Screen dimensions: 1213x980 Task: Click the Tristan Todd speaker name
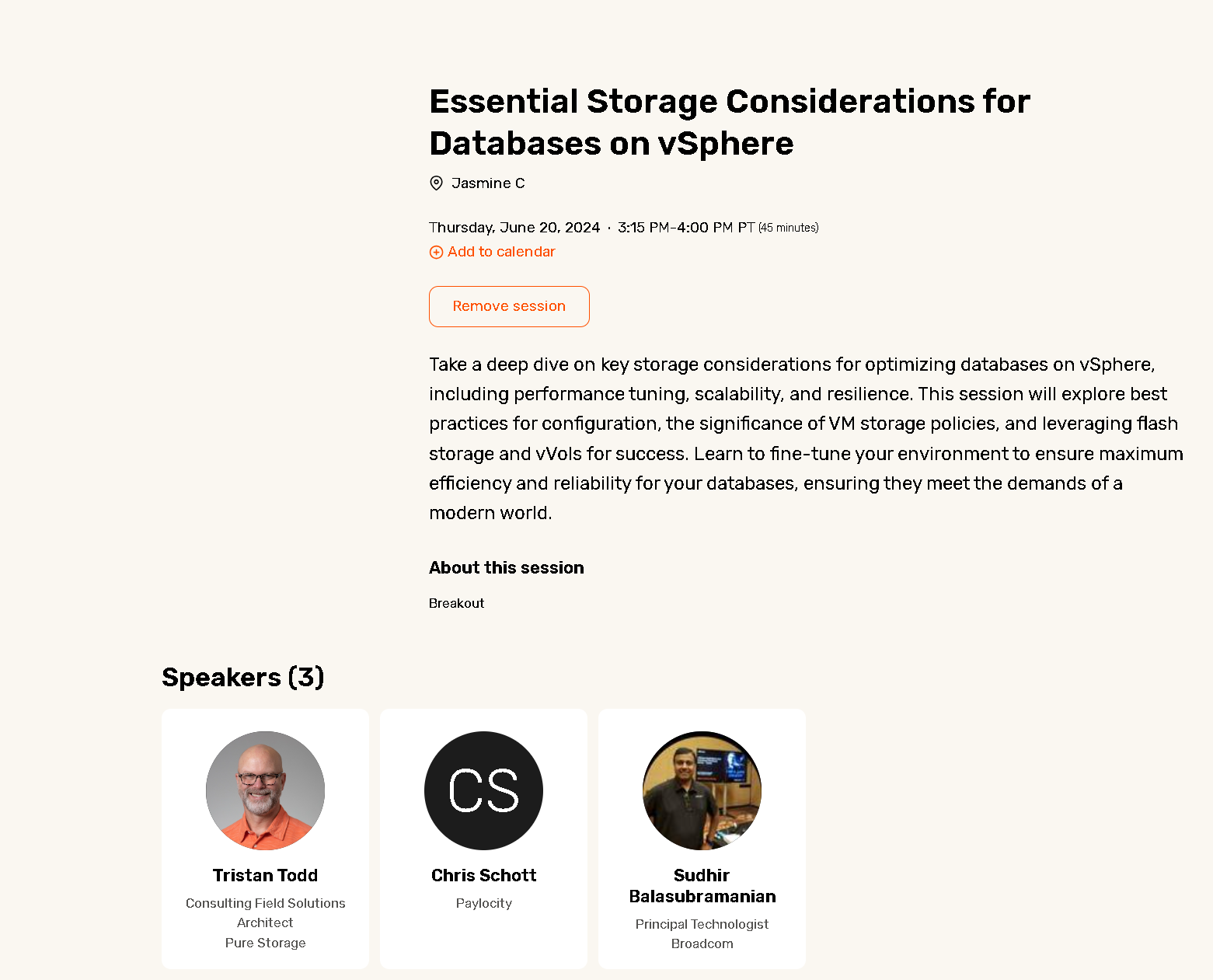point(265,876)
